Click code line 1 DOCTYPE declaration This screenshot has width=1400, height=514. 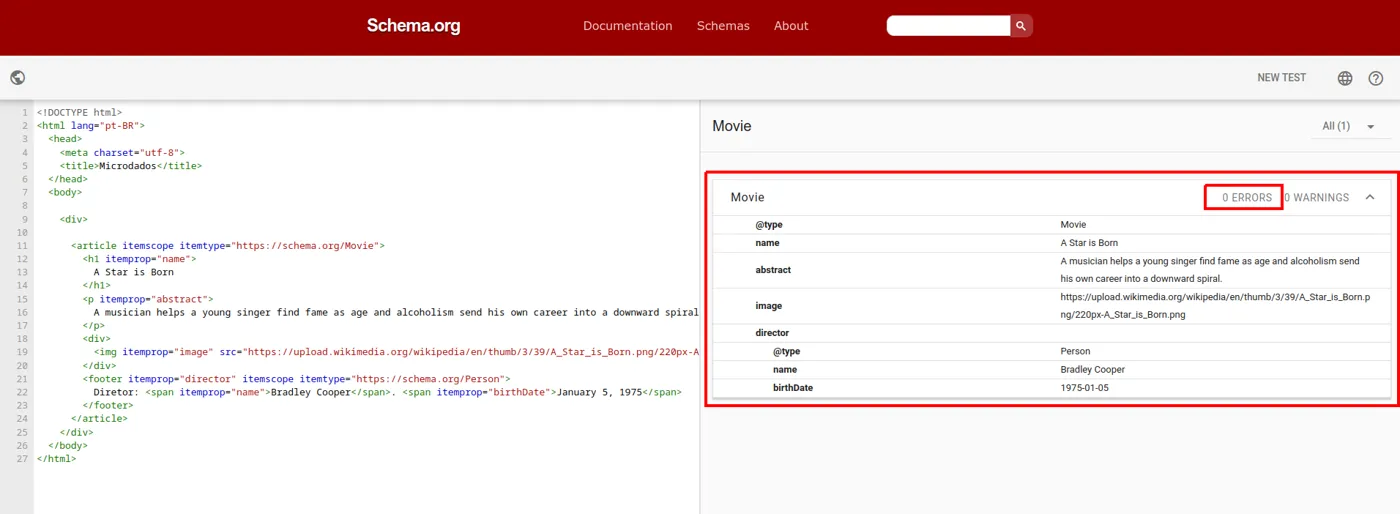click(x=79, y=113)
